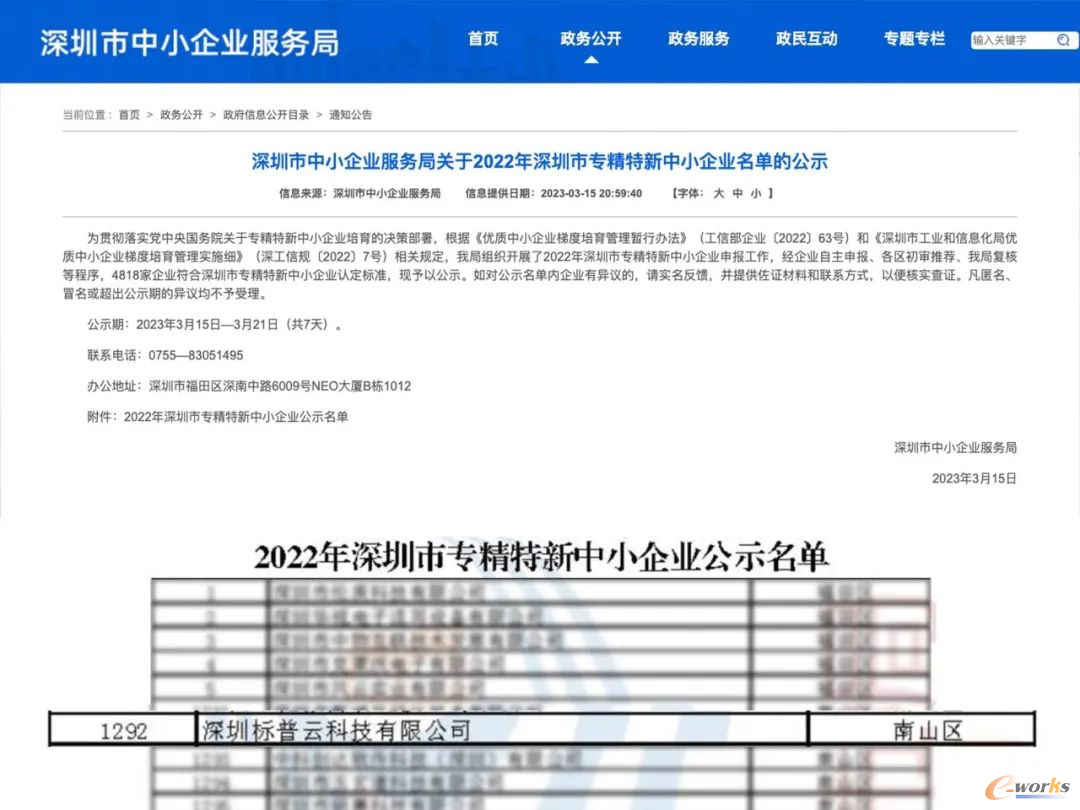The image size is (1080, 810).
Task: Click the 信息来源：深圳市中小企业服务局 text
Action: [360, 194]
